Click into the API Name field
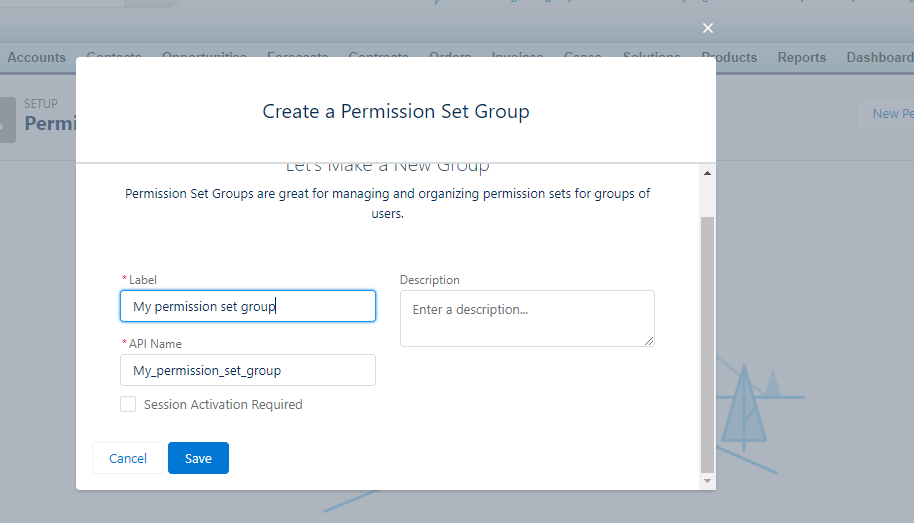Viewport: 914px width, 523px height. (248, 370)
